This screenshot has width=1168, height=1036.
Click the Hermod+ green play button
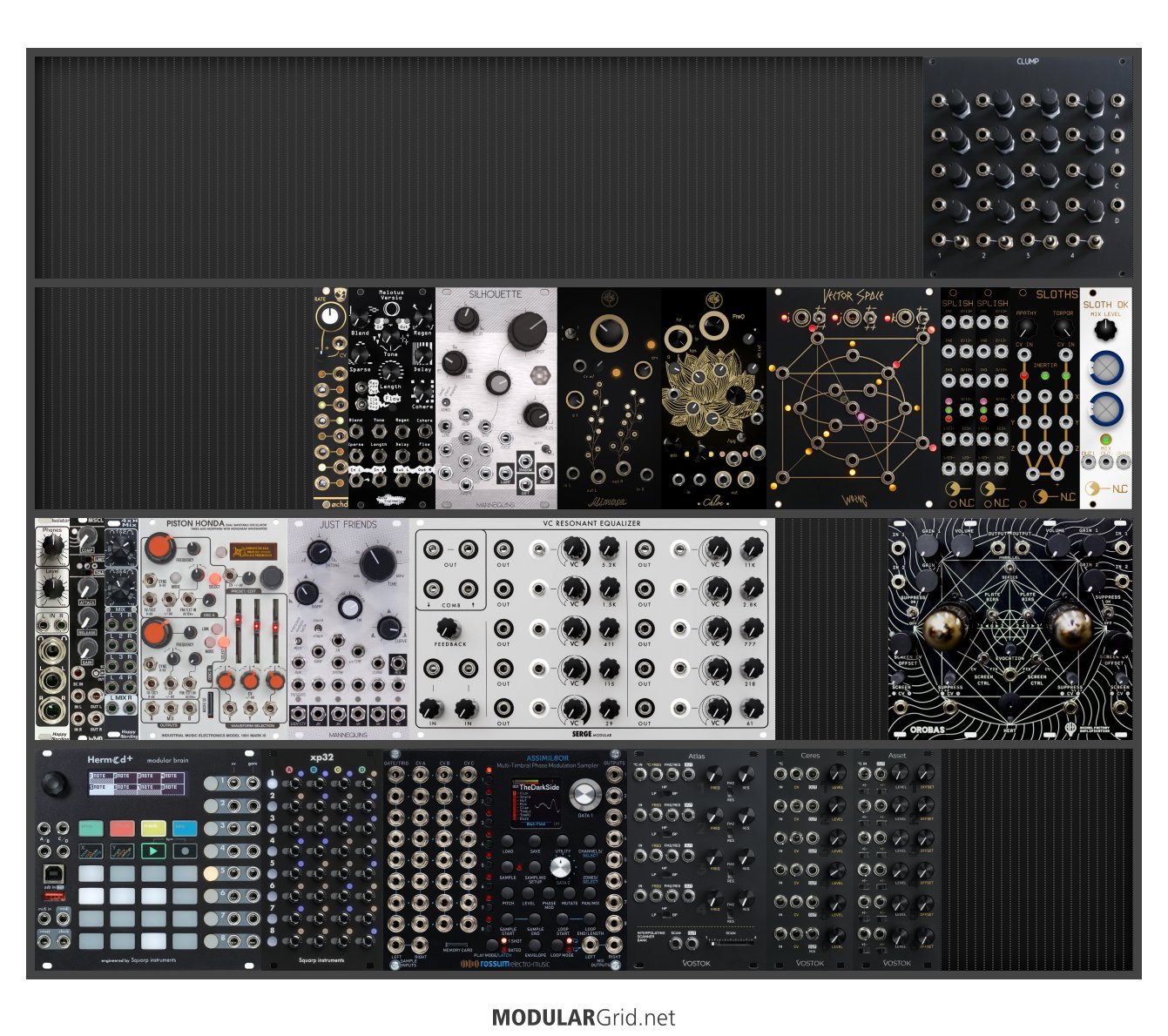click(x=153, y=851)
